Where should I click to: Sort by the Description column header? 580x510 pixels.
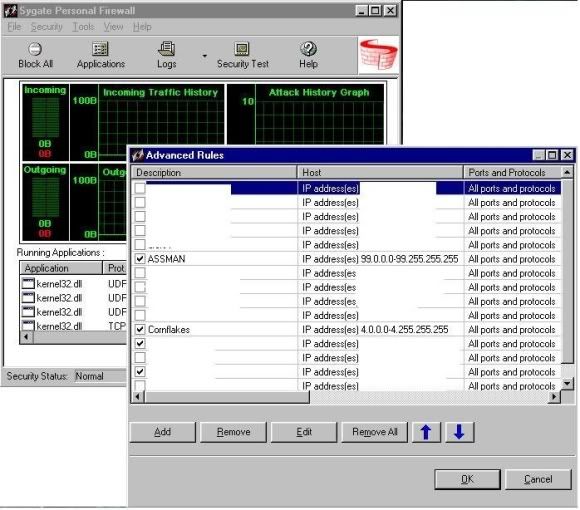coord(214,173)
